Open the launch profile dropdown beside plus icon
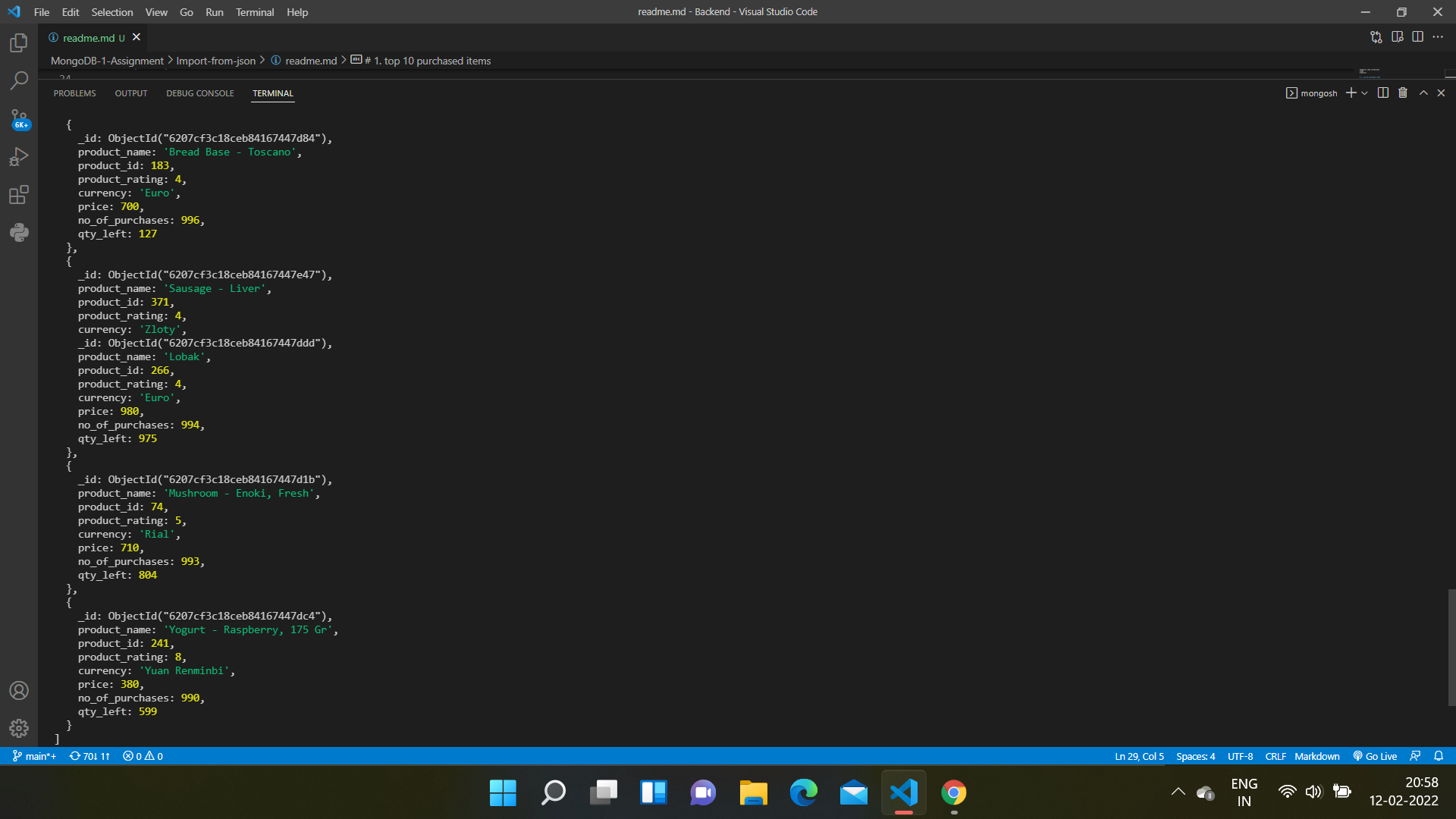 tap(1364, 93)
